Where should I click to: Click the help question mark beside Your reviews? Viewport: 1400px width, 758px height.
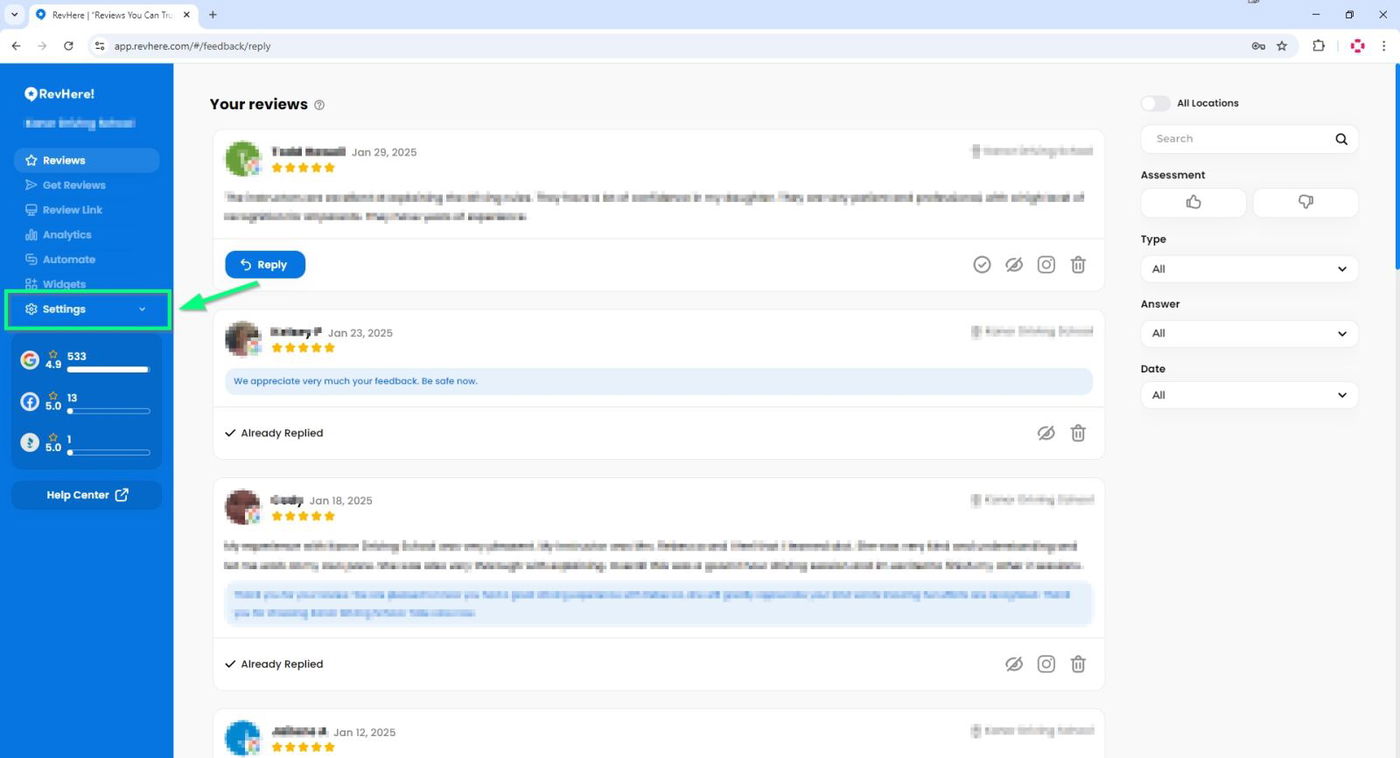tap(319, 105)
